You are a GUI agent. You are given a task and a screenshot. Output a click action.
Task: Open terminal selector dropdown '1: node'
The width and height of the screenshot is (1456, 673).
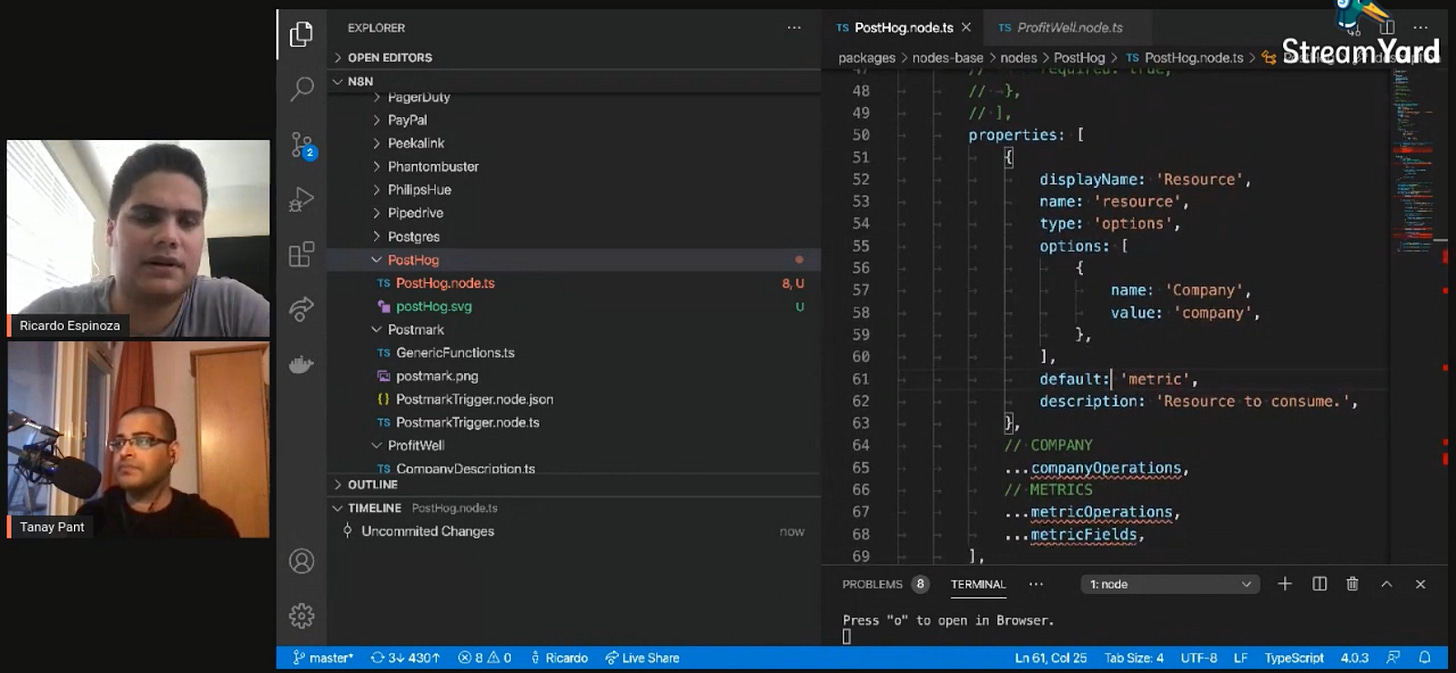point(1171,584)
